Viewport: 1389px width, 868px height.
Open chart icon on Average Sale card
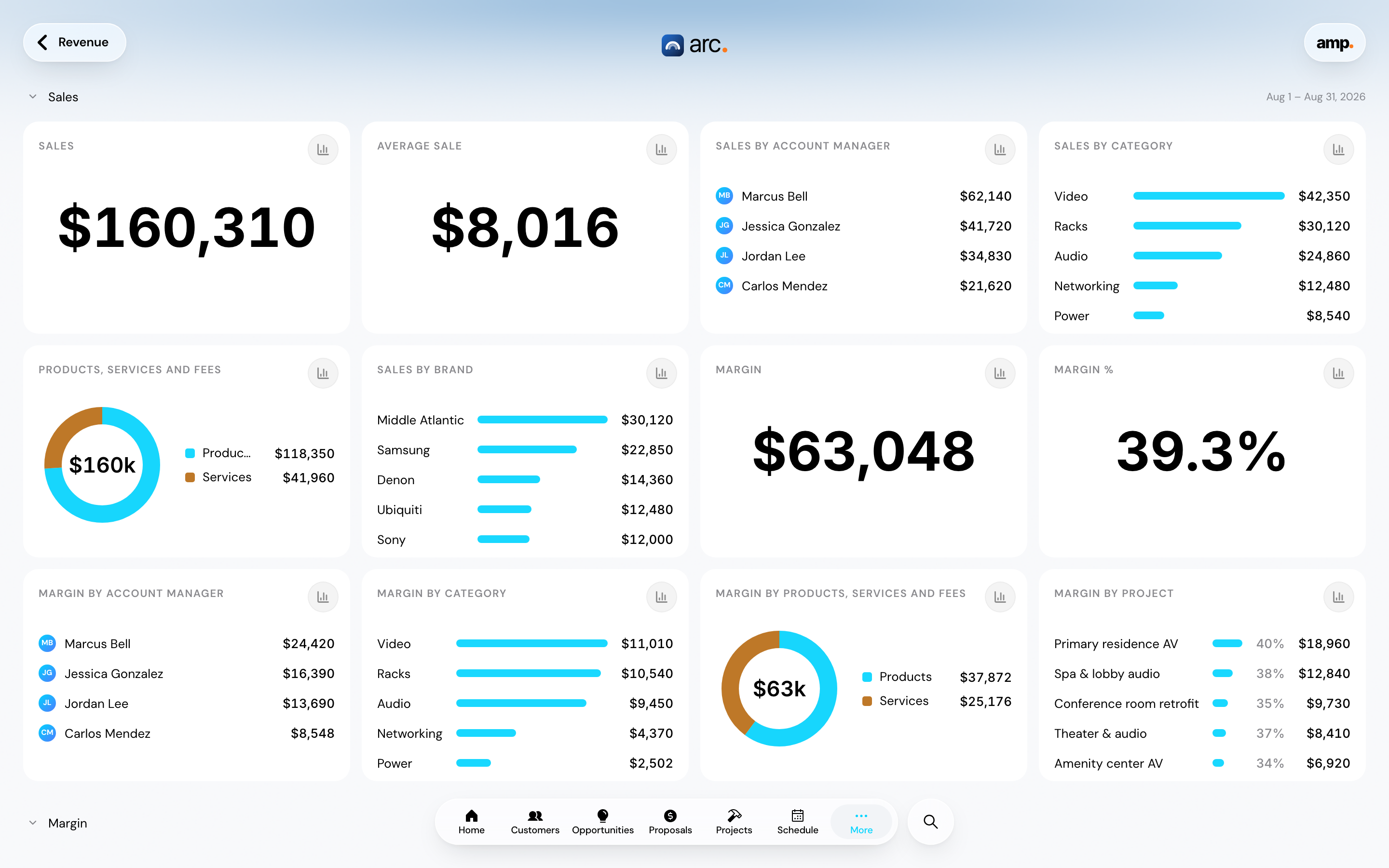[x=661, y=149]
